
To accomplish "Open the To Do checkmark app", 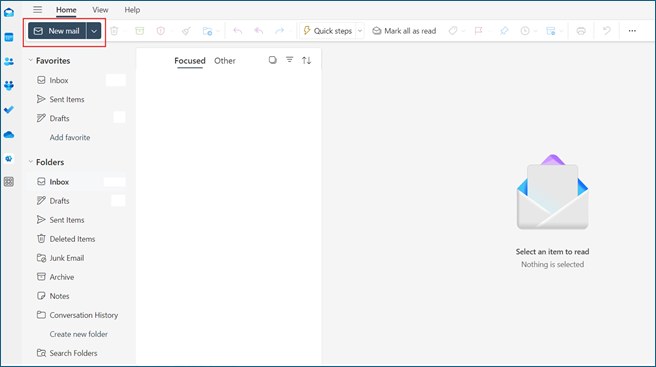I will (9, 110).
